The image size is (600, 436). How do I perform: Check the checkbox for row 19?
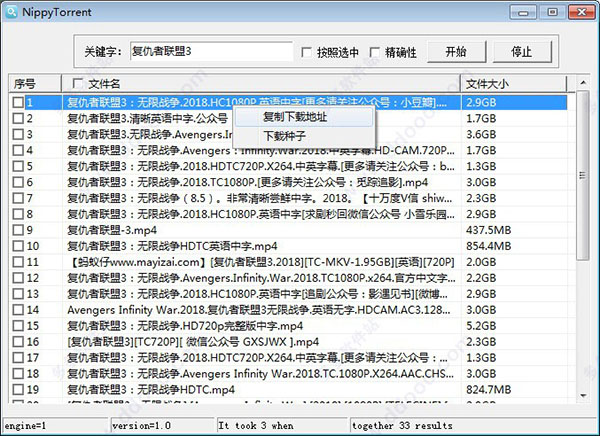[x=18, y=389]
